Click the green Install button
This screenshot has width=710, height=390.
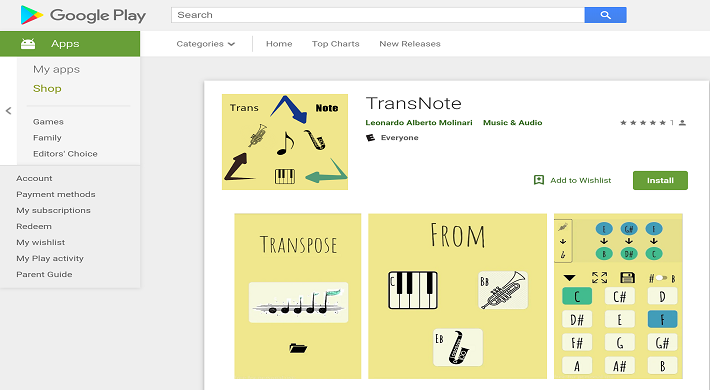660,180
